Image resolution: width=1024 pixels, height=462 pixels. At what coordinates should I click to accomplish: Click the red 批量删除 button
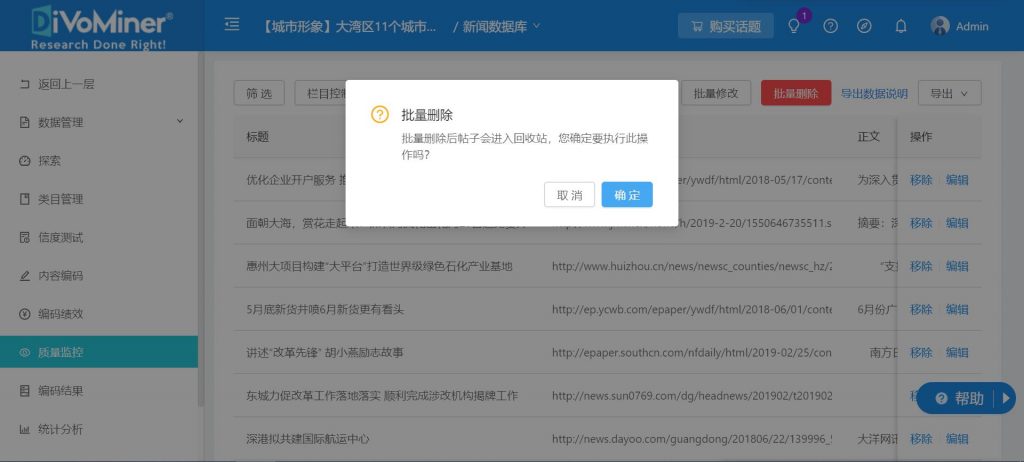[x=796, y=93]
